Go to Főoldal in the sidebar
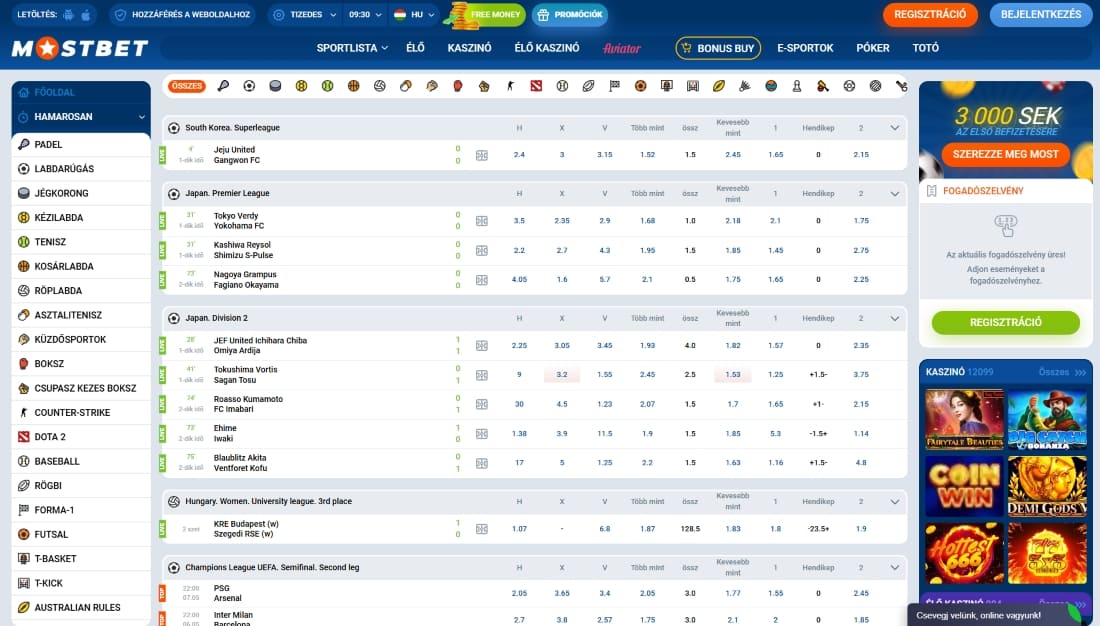This screenshot has height=626, width=1100. [81, 92]
